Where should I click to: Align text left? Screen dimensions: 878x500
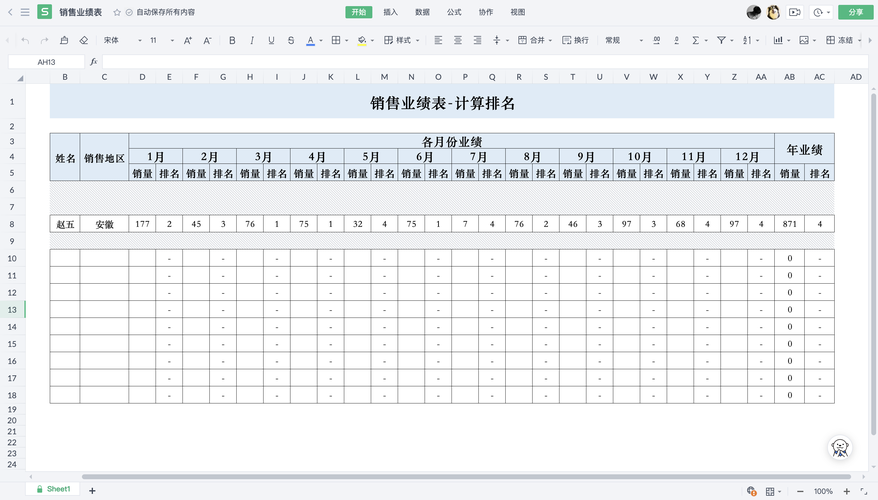pyautogui.click(x=438, y=40)
